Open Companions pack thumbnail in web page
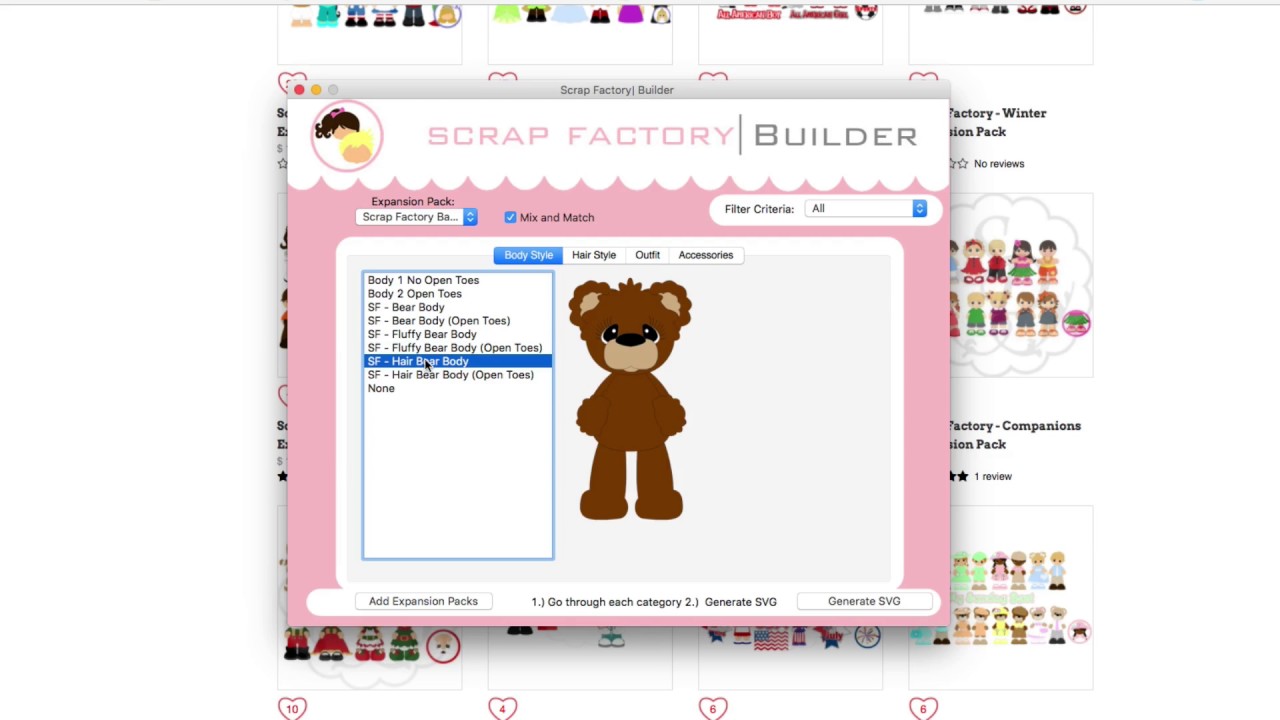 [1020, 285]
